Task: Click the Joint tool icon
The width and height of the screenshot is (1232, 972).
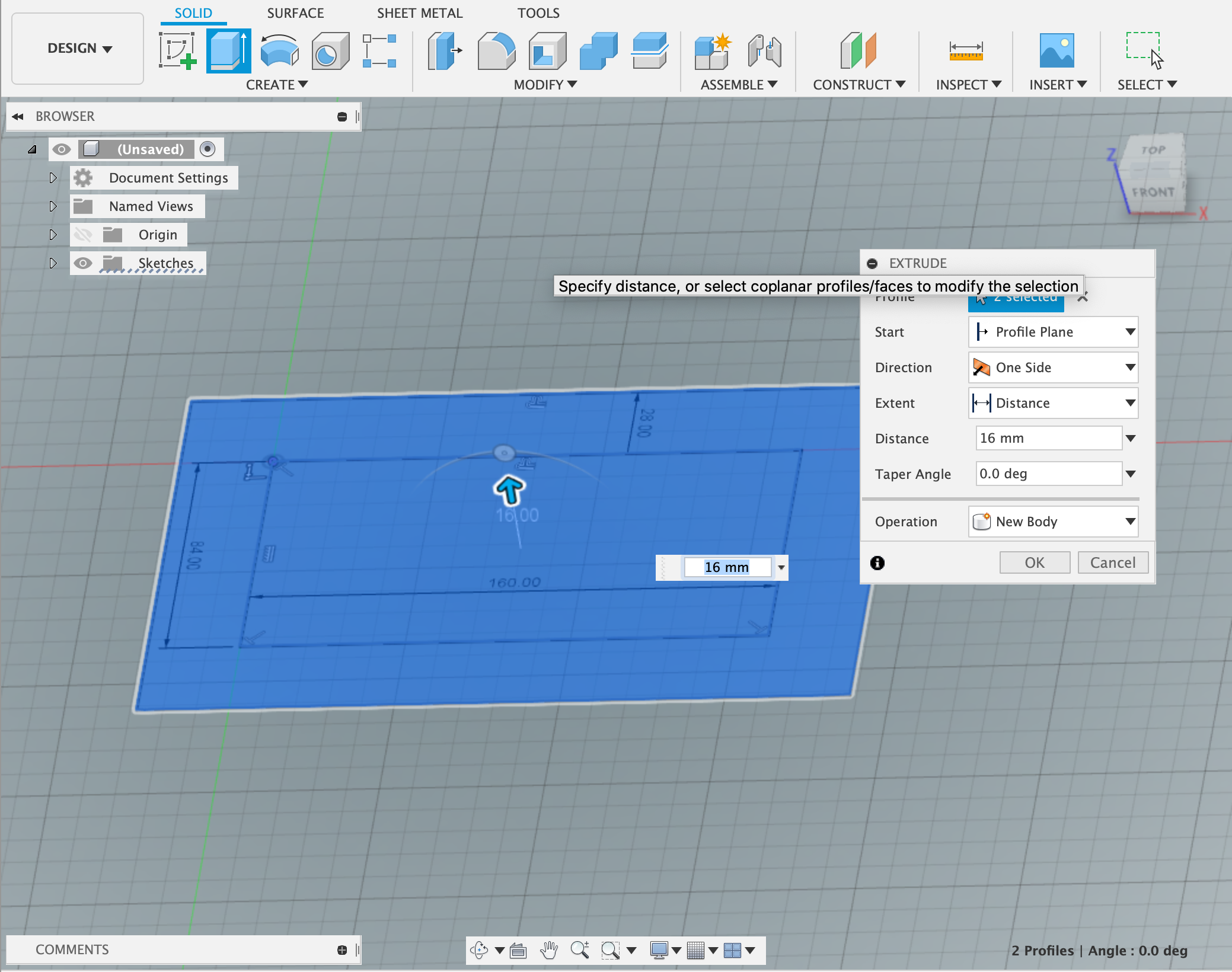Action: (x=764, y=51)
